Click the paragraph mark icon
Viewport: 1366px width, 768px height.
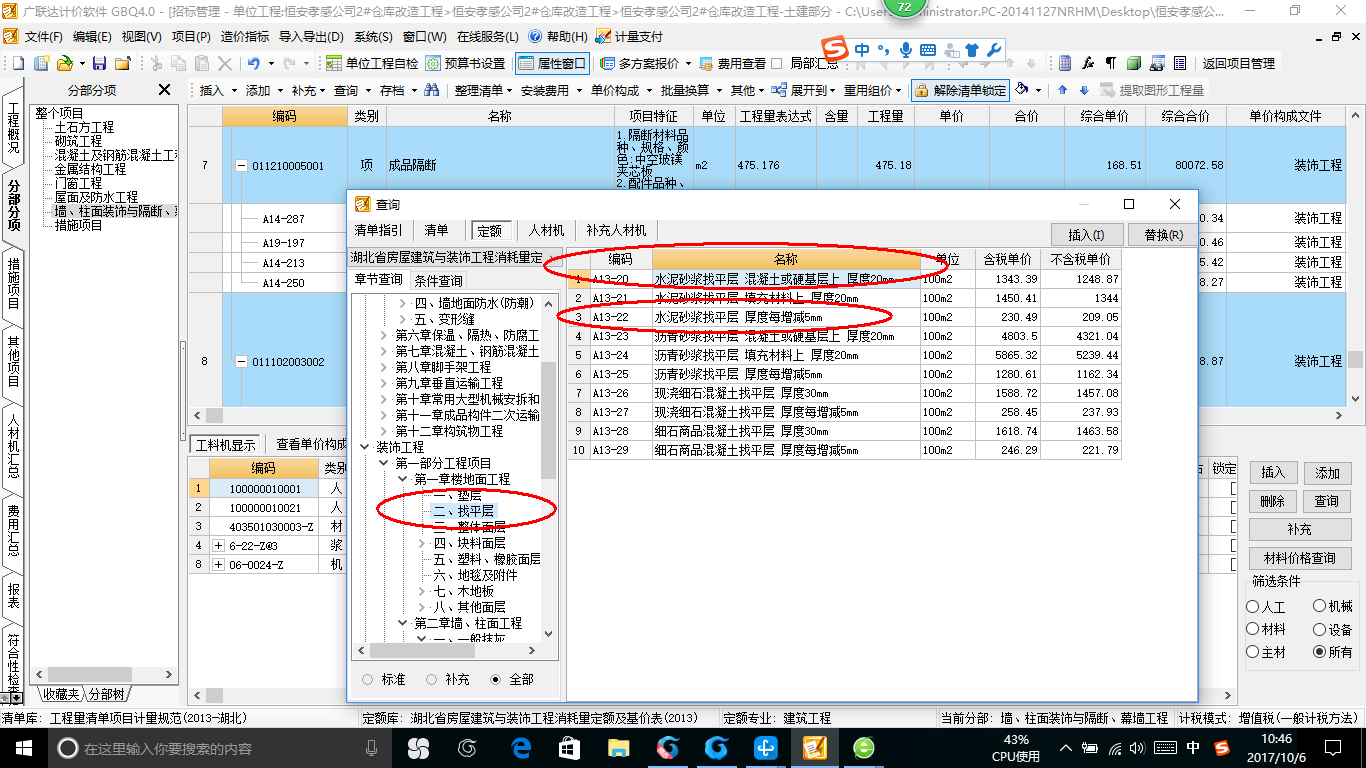[1110, 63]
